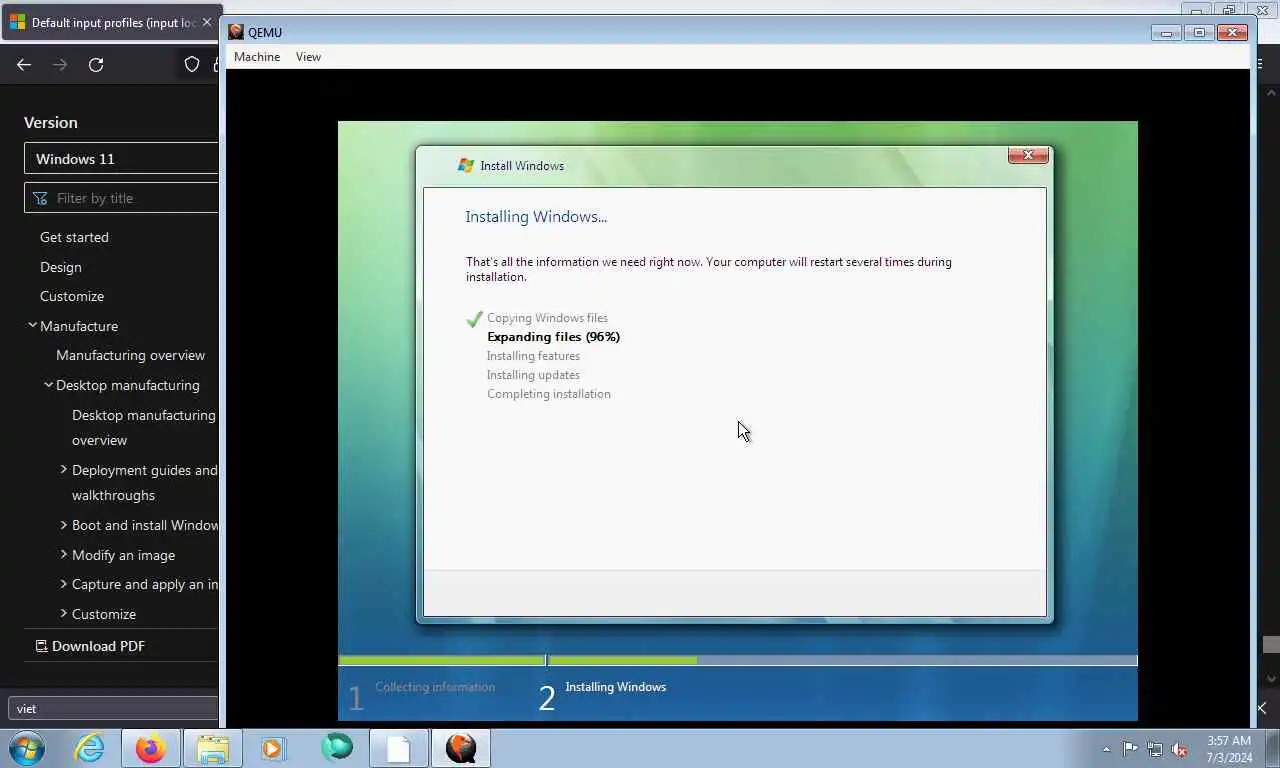The width and height of the screenshot is (1280, 768).
Task: Click the network status tray icon
Action: click(x=1155, y=749)
